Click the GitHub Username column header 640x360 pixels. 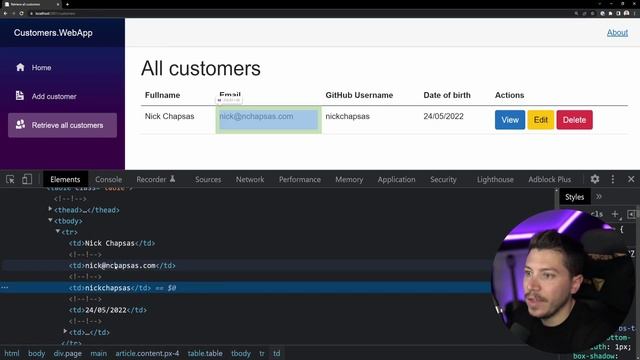click(x=359, y=95)
